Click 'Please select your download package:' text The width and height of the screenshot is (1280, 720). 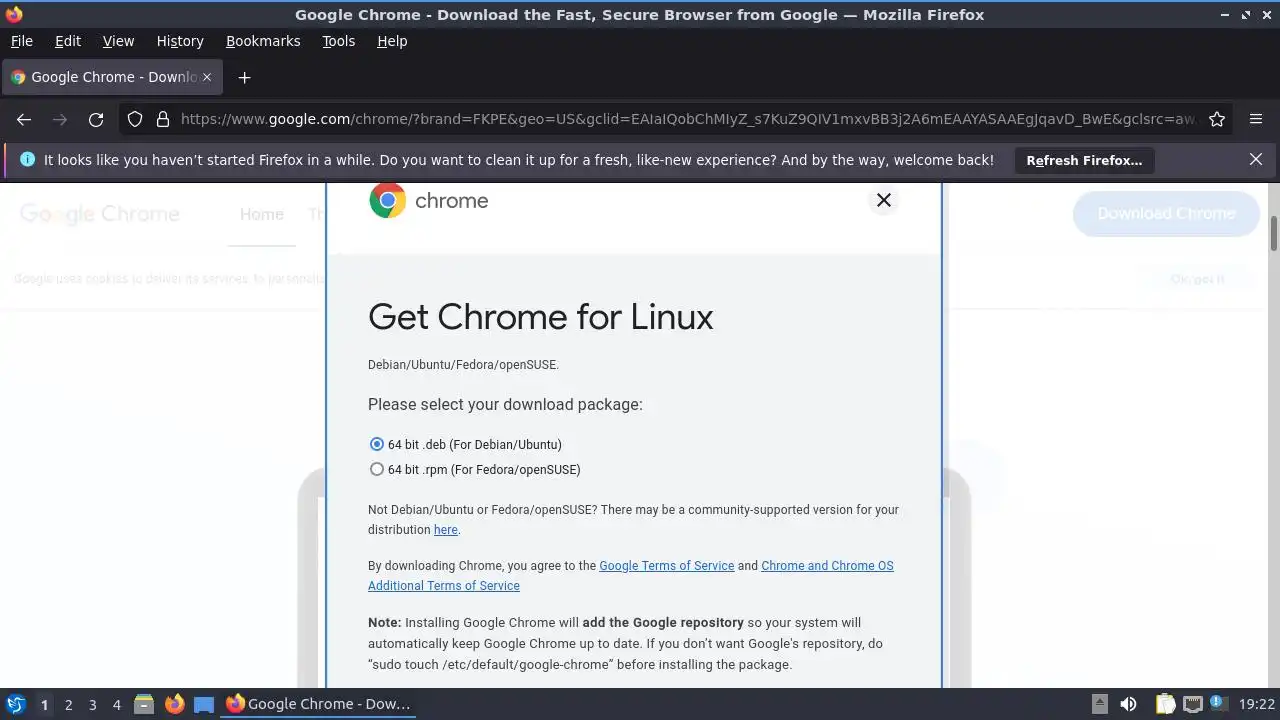click(x=505, y=404)
